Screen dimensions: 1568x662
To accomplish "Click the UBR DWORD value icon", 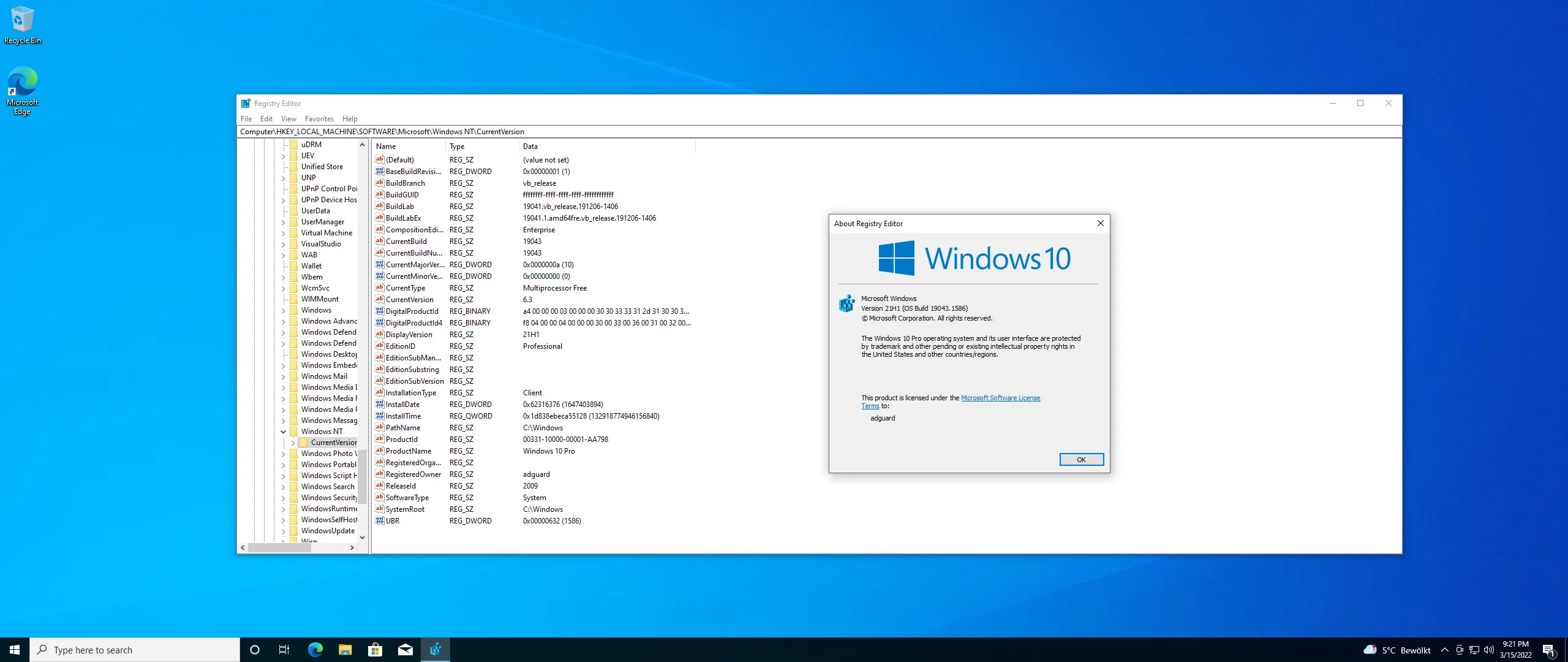I will point(380,520).
